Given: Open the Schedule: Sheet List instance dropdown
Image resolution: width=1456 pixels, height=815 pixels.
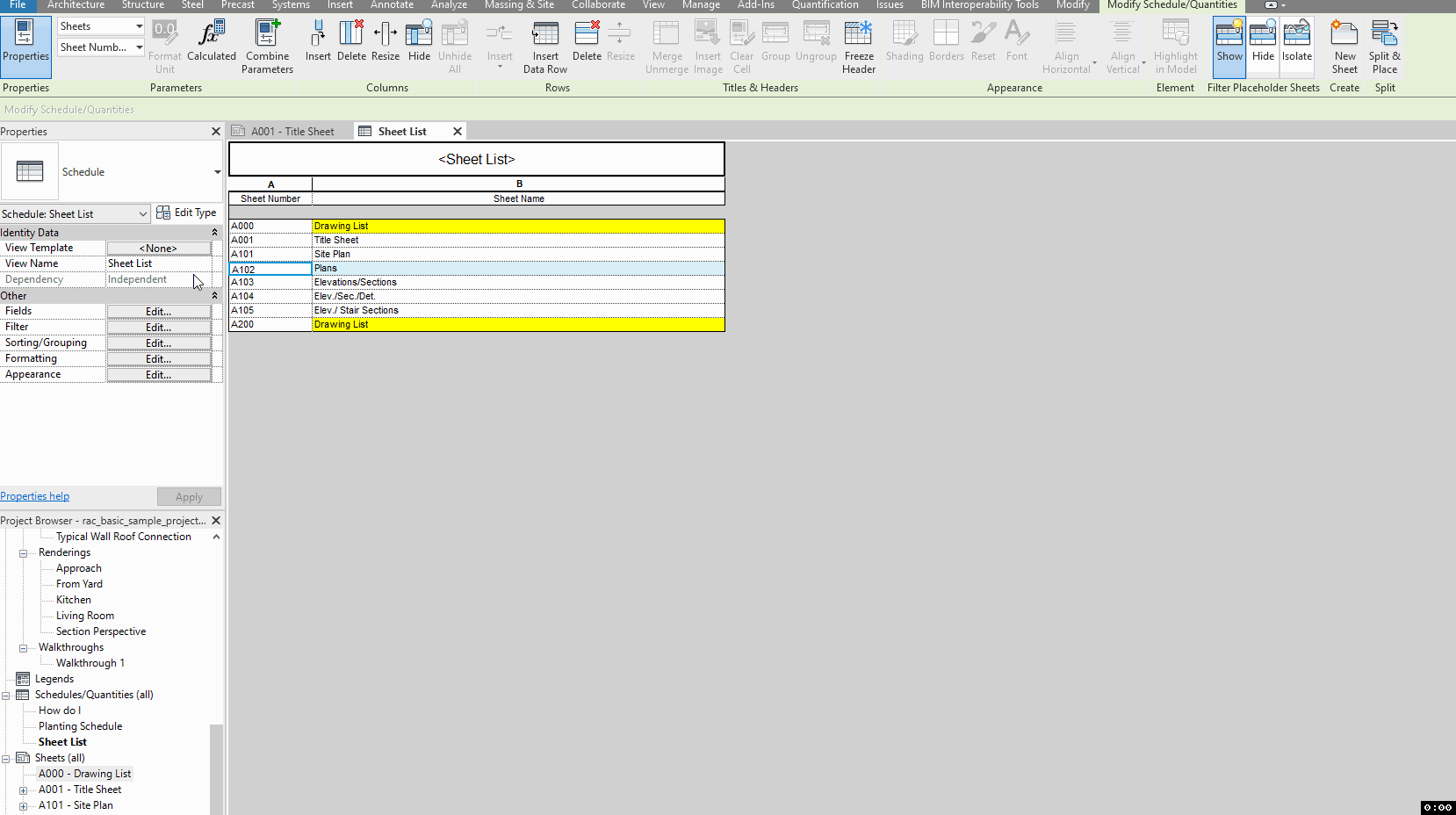Looking at the screenshot, I should coord(143,214).
